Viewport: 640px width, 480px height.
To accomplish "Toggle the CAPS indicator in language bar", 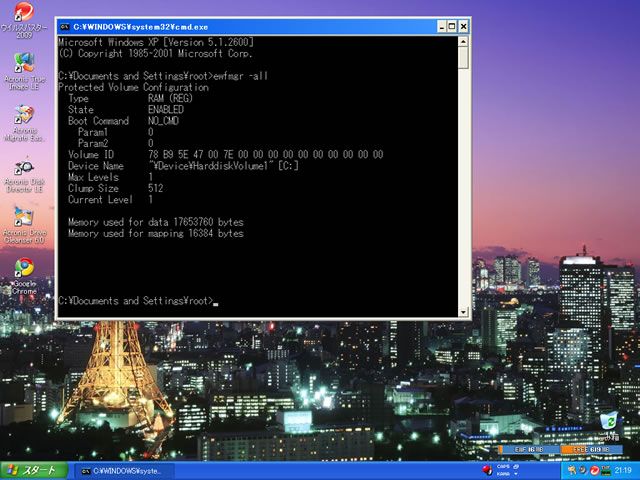I will coord(503,466).
